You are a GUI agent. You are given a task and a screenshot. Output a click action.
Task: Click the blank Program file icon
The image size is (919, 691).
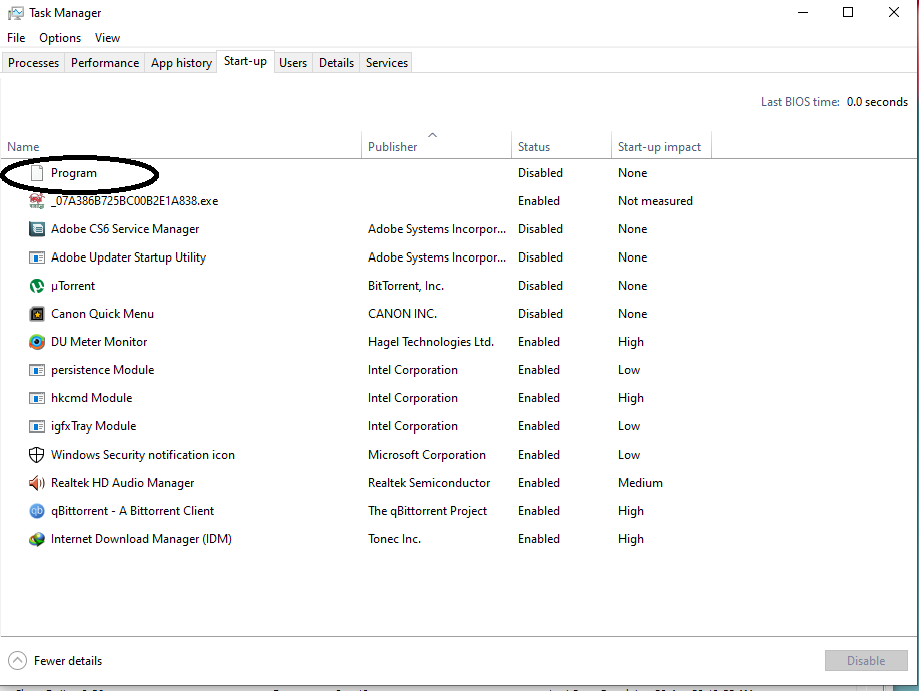coord(37,173)
